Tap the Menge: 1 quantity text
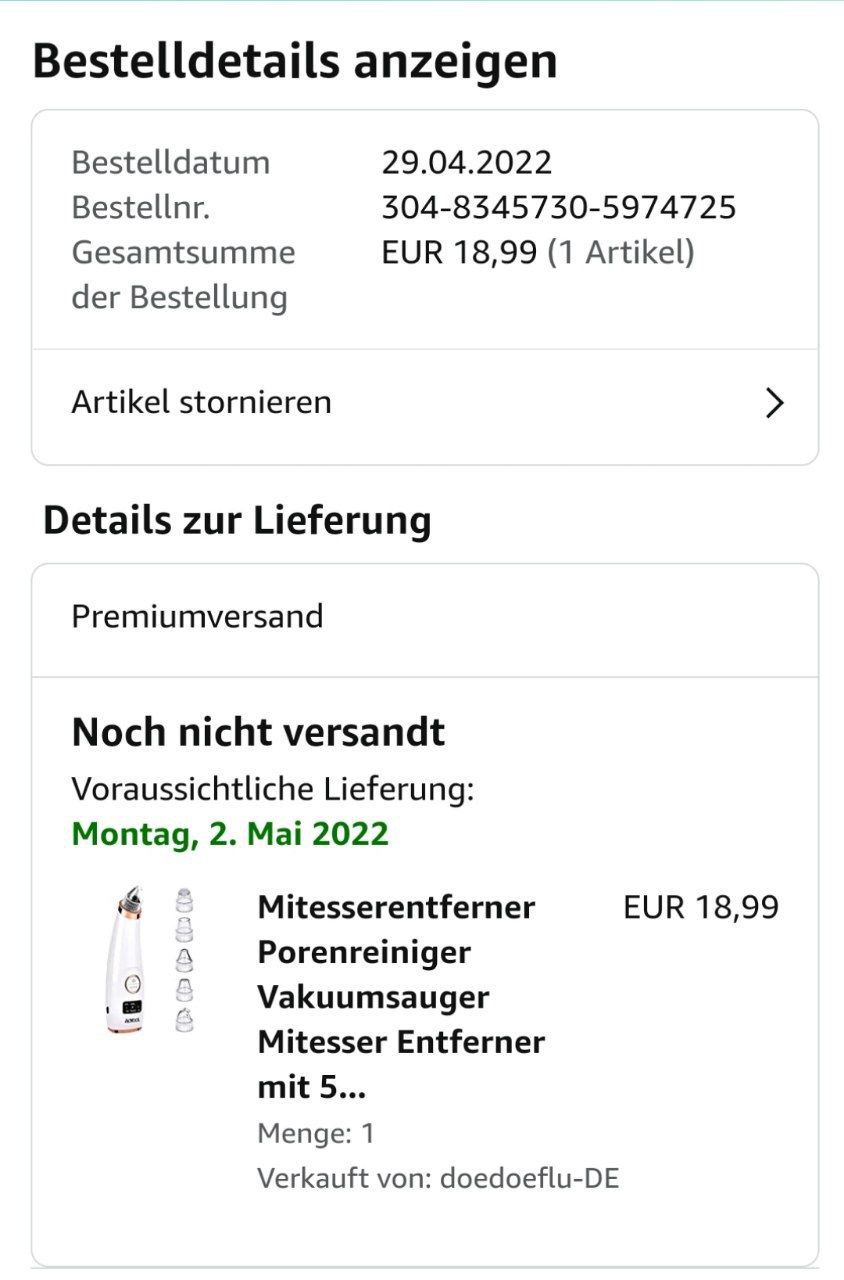844x1280 pixels. pos(316,1133)
